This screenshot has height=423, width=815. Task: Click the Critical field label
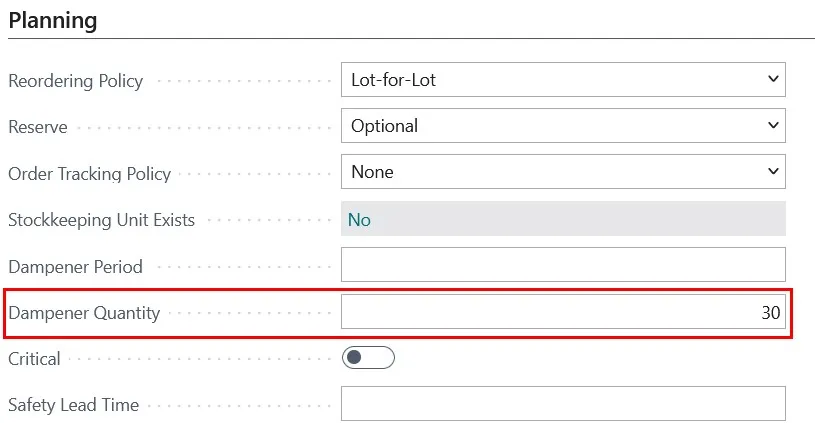click(x=34, y=359)
